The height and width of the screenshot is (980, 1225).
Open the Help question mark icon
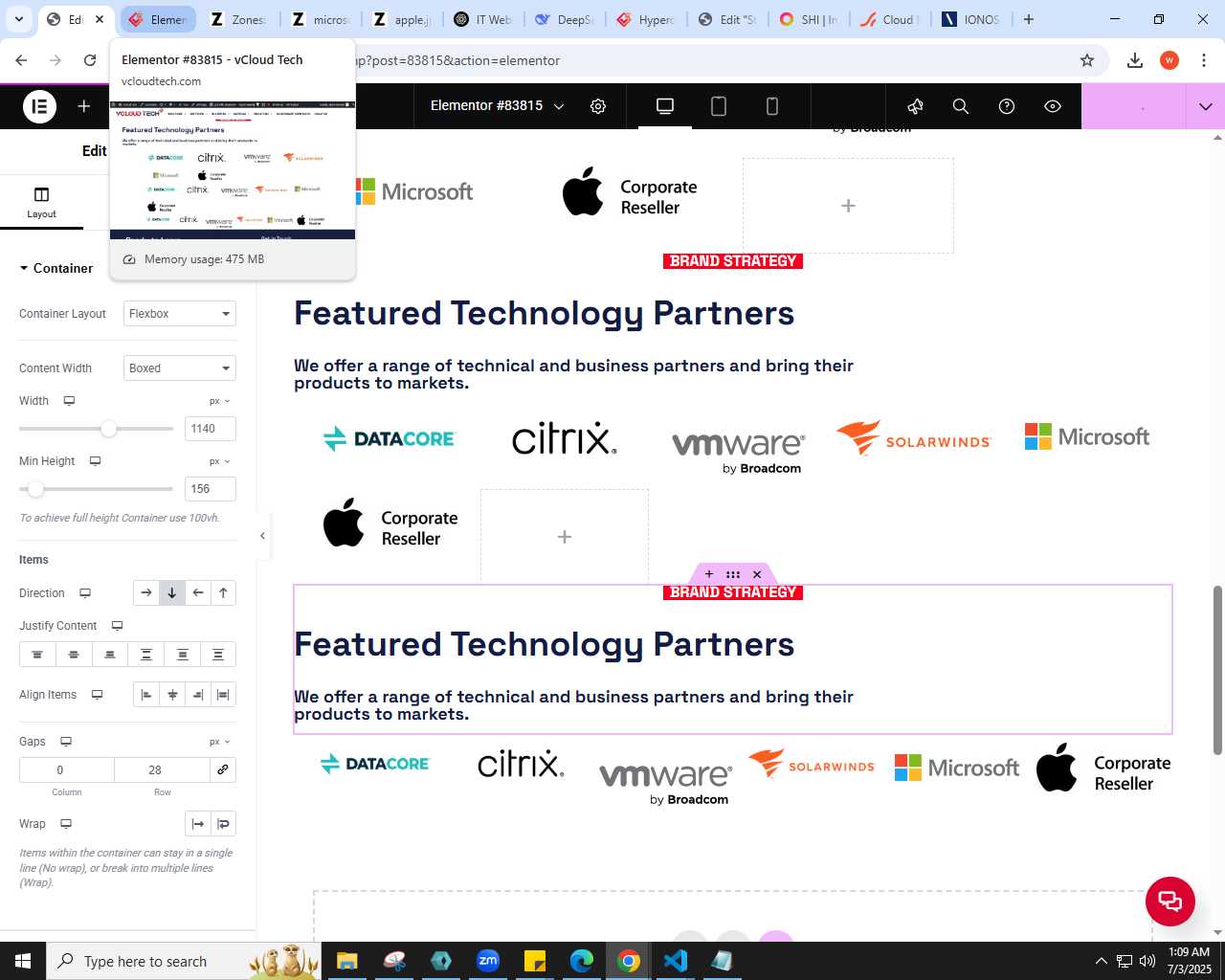click(x=1007, y=106)
